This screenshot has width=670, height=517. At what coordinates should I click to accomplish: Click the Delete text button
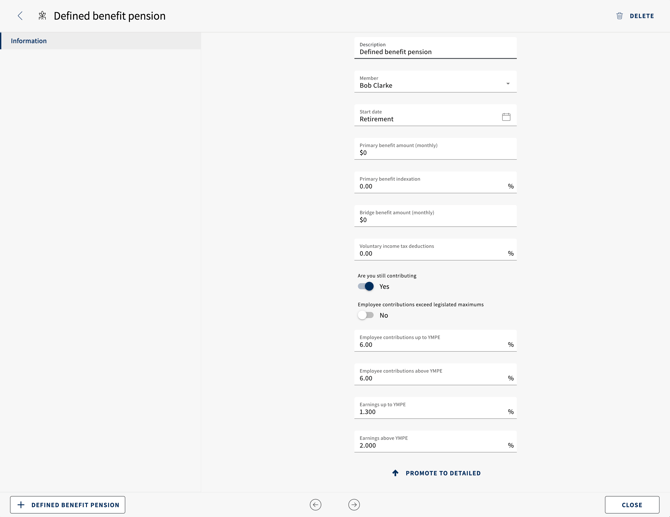click(x=641, y=16)
